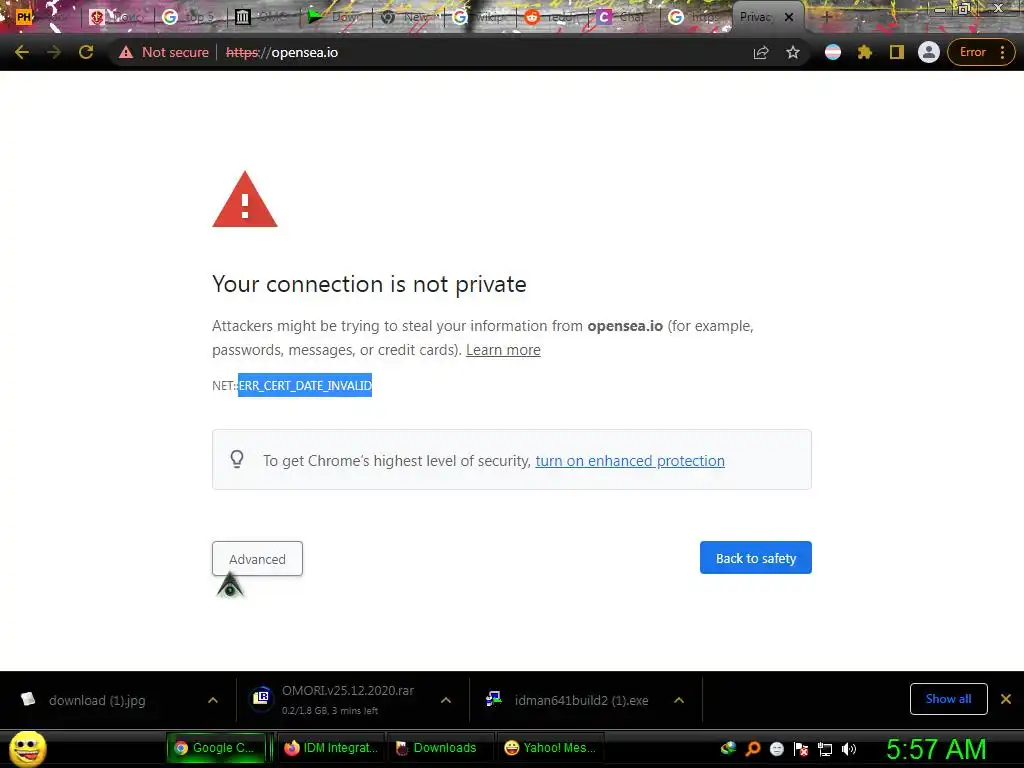1024x768 pixels.
Task: Click the network connection tray icon
Action: [x=825, y=749]
